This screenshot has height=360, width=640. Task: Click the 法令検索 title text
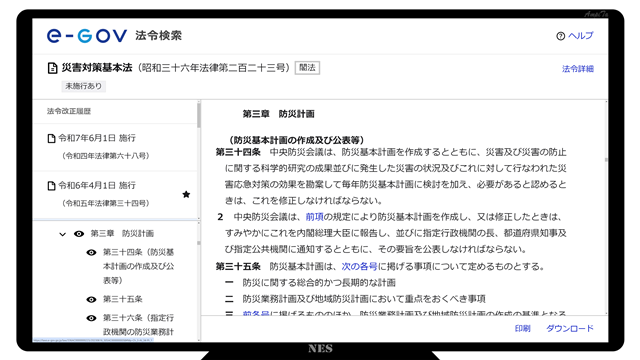(158, 36)
